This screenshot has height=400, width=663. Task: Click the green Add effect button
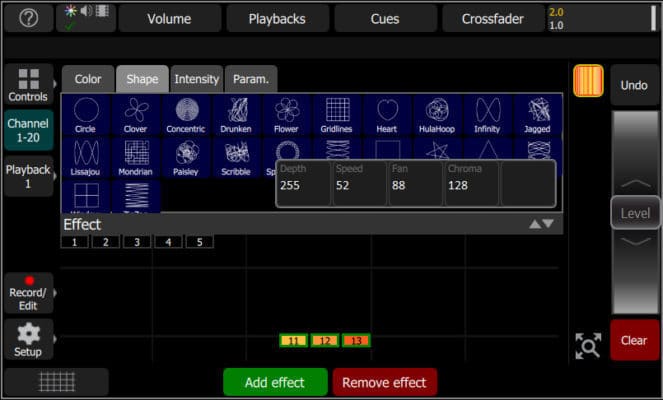275,382
